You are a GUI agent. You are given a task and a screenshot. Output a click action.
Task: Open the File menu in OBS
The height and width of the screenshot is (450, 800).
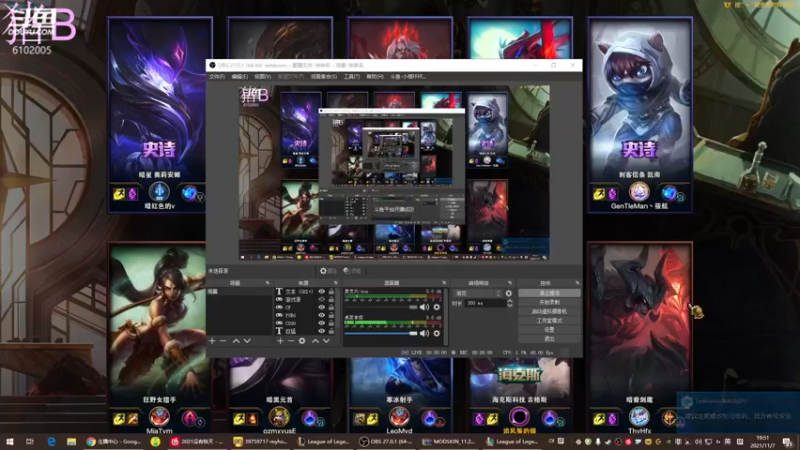216,77
